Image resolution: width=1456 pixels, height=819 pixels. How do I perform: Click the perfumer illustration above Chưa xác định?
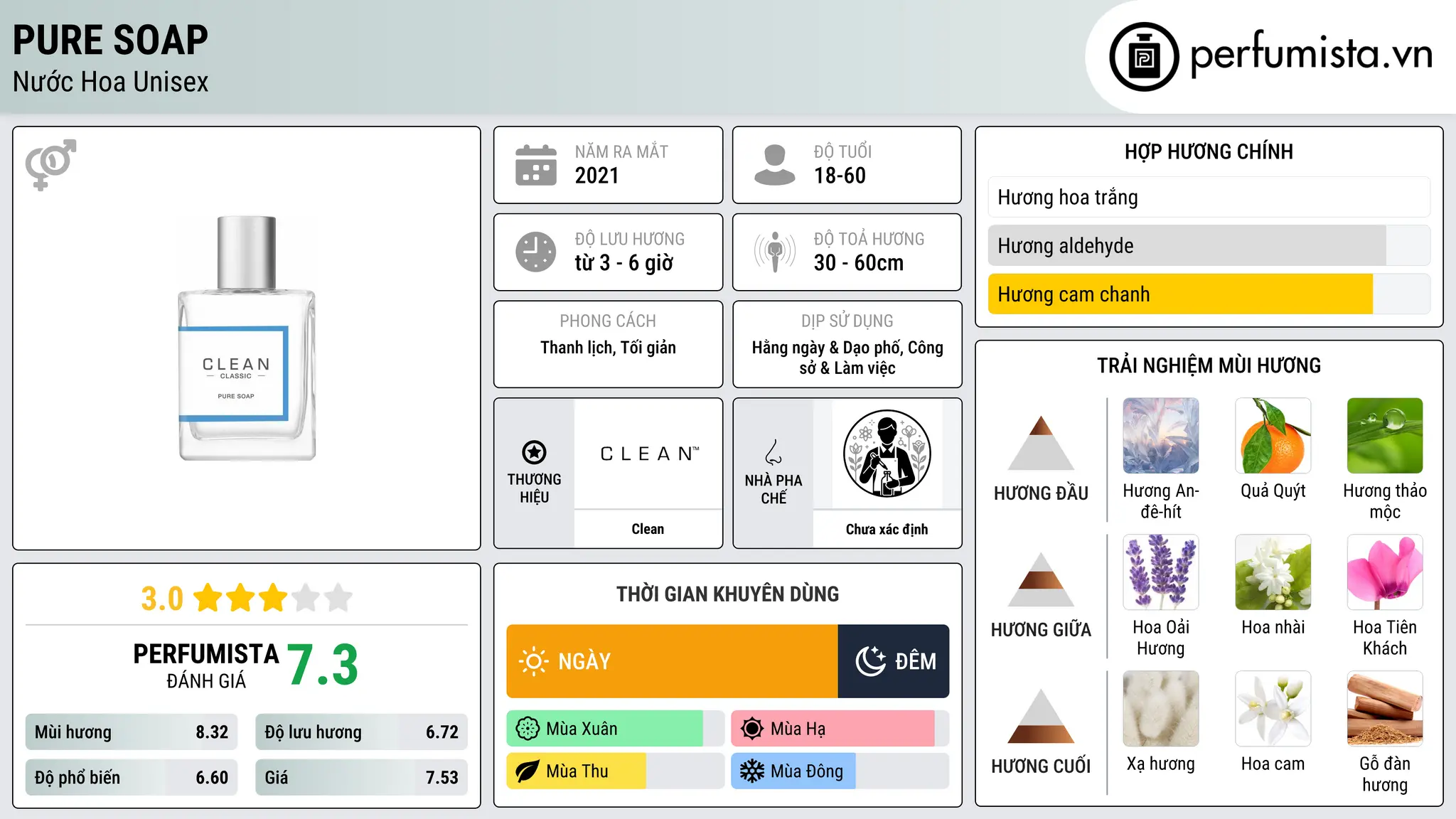coord(887,454)
